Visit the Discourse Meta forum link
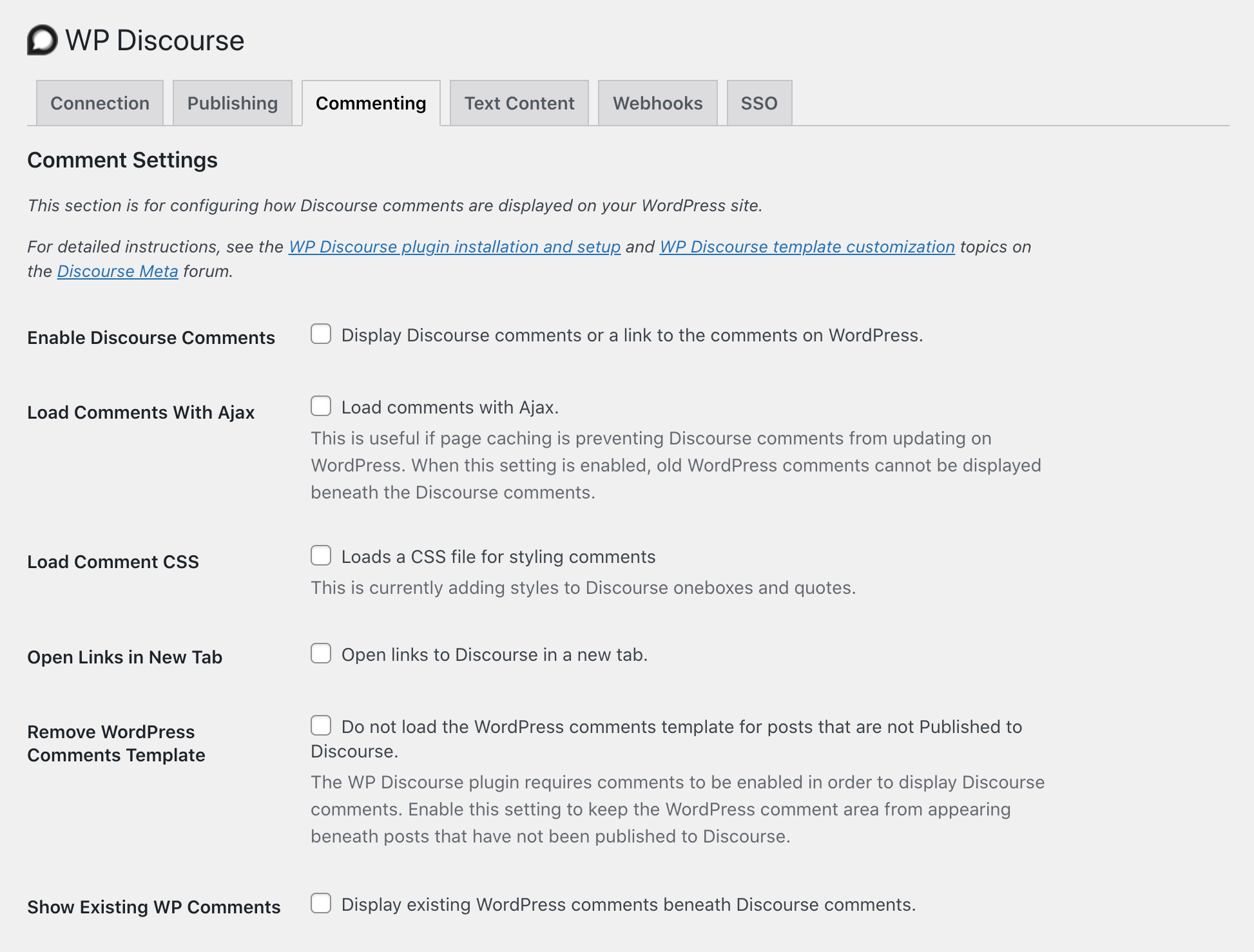This screenshot has height=952, width=1254. pyautogui.click(x=117, y=271)
